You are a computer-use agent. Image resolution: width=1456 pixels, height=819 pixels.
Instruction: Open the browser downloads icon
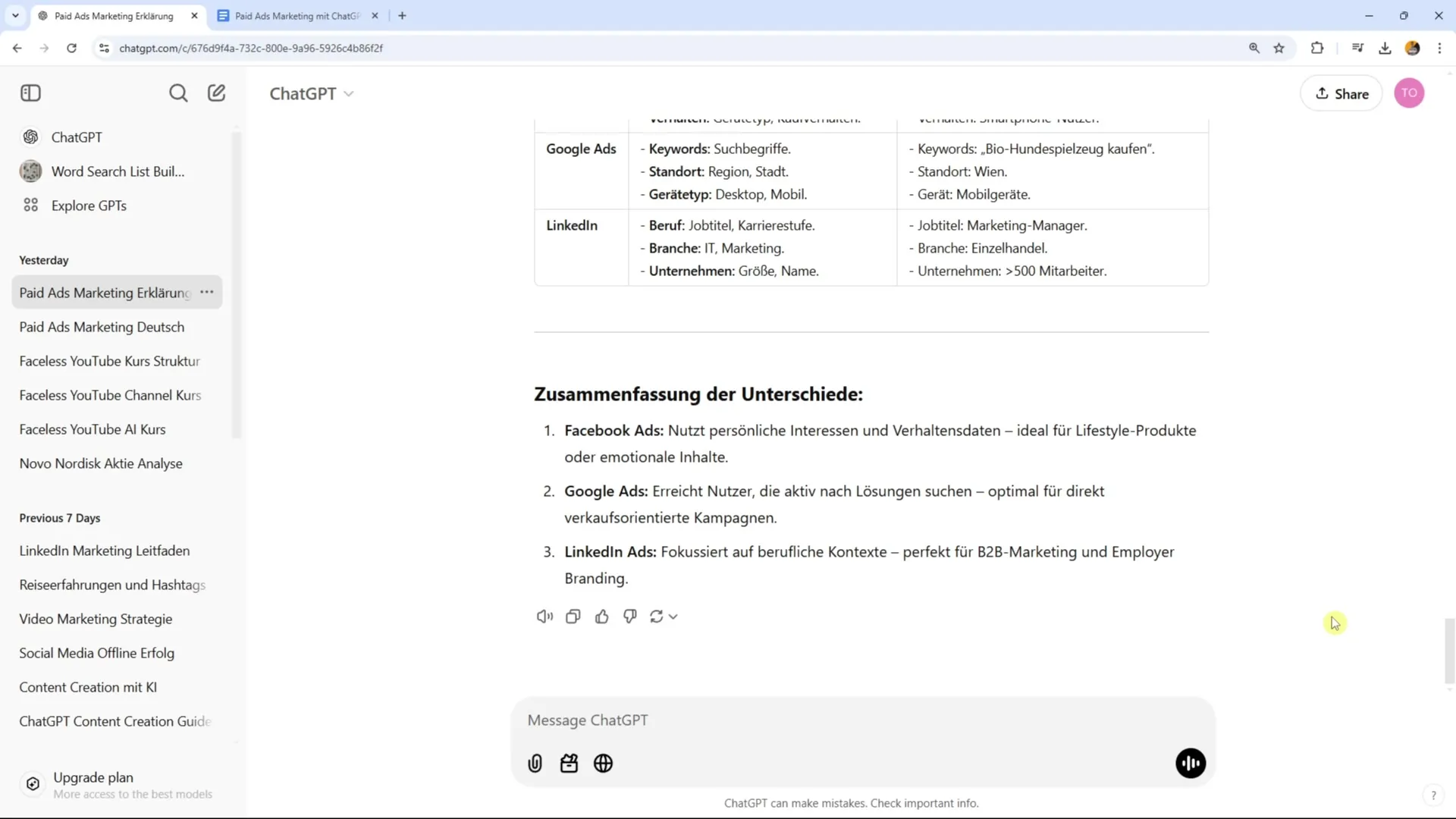pos(1385,48)
